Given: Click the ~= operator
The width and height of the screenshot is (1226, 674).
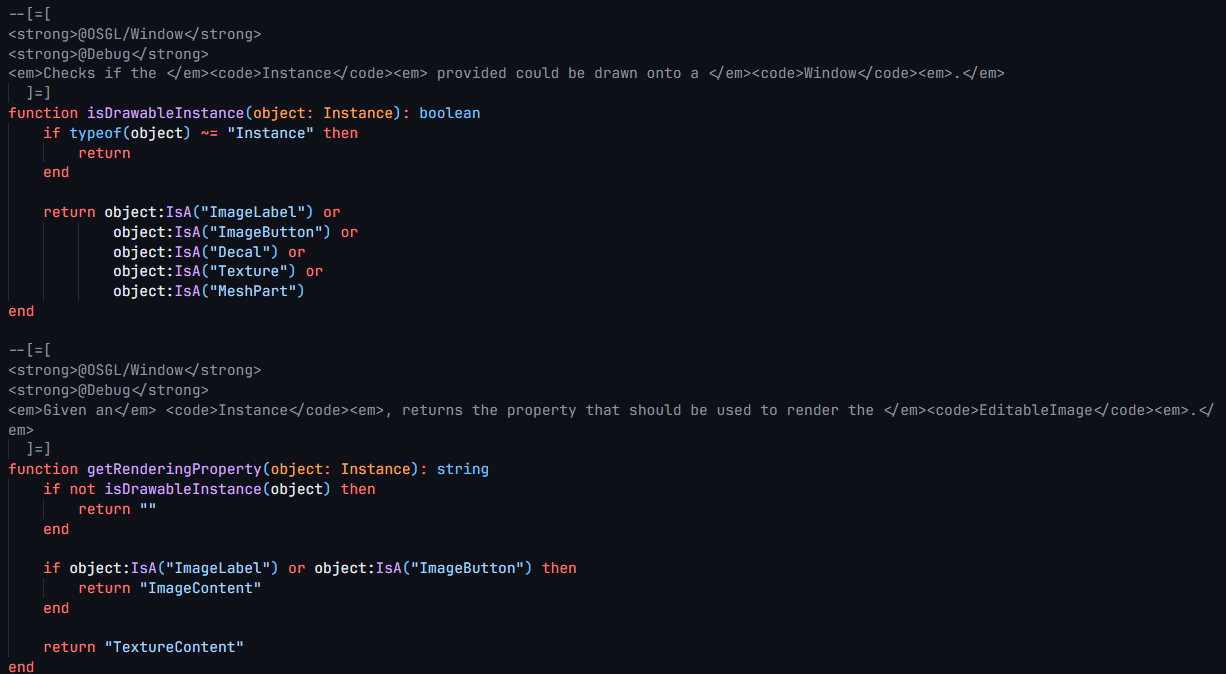Looking at the screenshot, I should (x=209, y=133).
